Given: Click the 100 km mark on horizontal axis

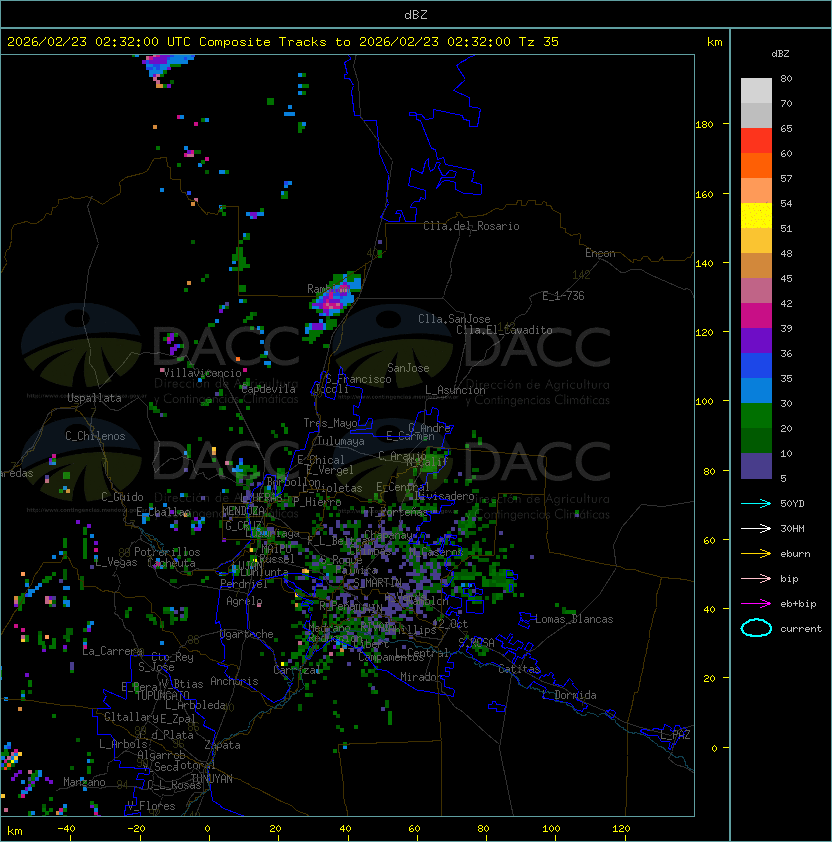Looking at the screenshot, I should (x=551, y=829).
